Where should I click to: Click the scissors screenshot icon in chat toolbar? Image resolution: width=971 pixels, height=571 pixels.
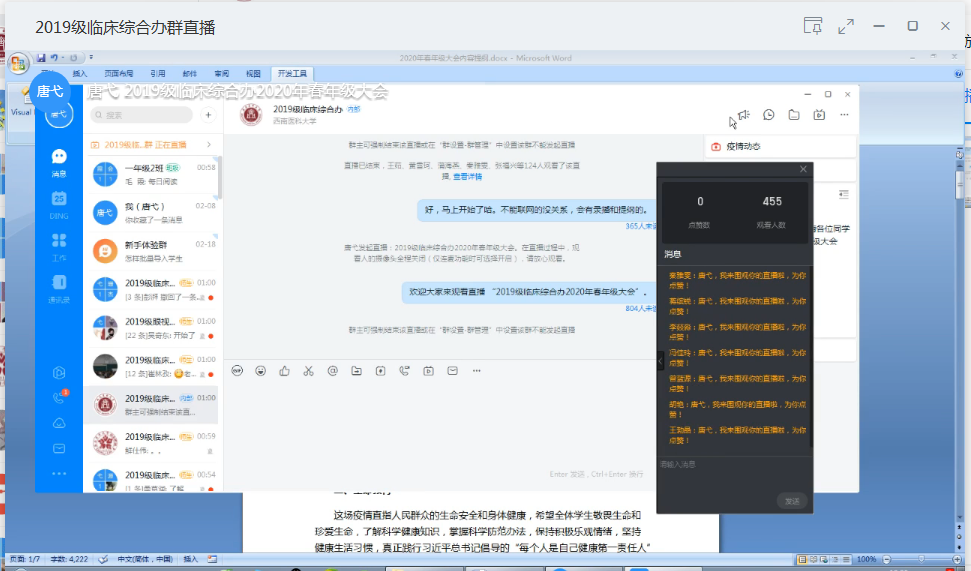pos(308,371)
